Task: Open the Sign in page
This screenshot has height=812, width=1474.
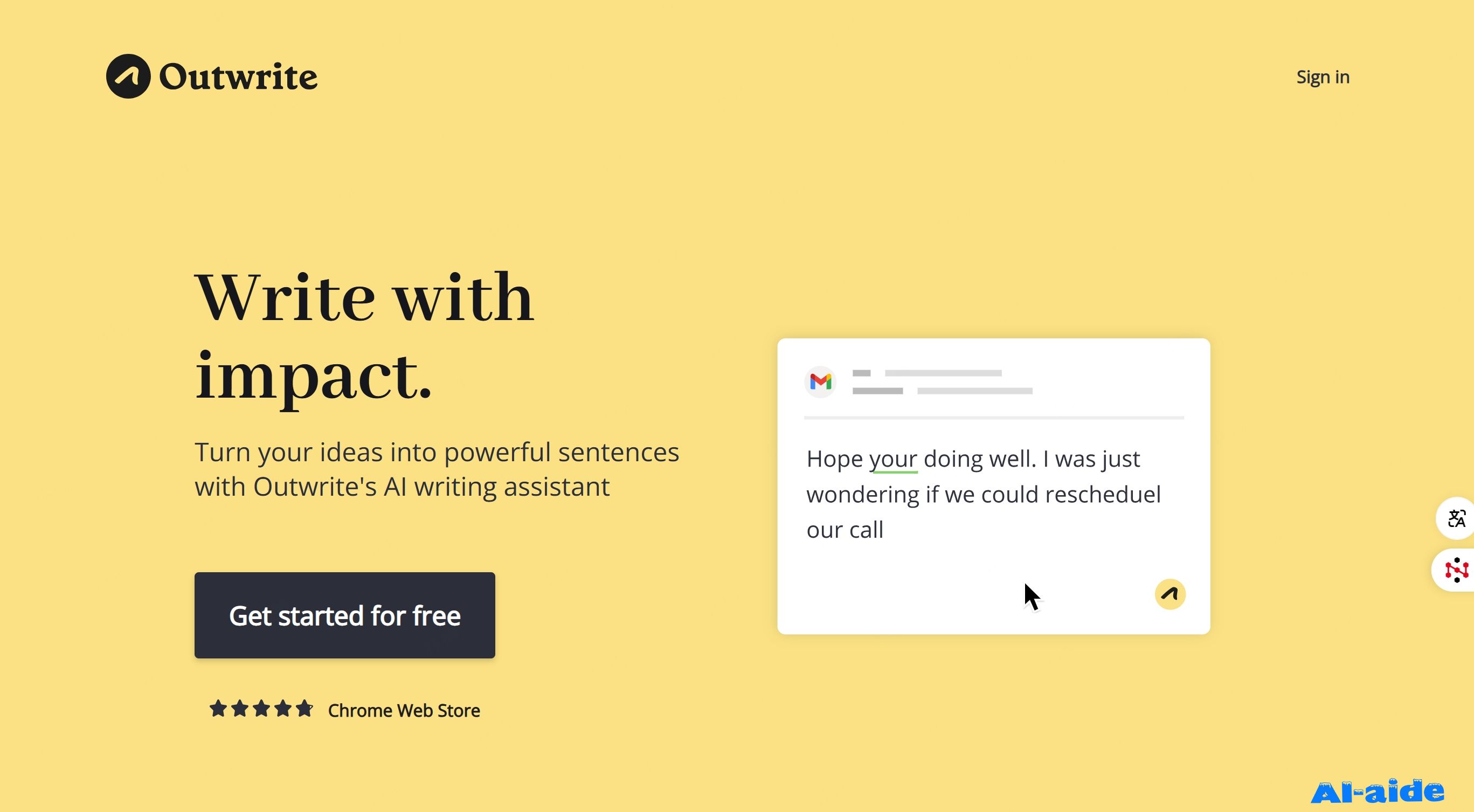Action: (1323, 77)
